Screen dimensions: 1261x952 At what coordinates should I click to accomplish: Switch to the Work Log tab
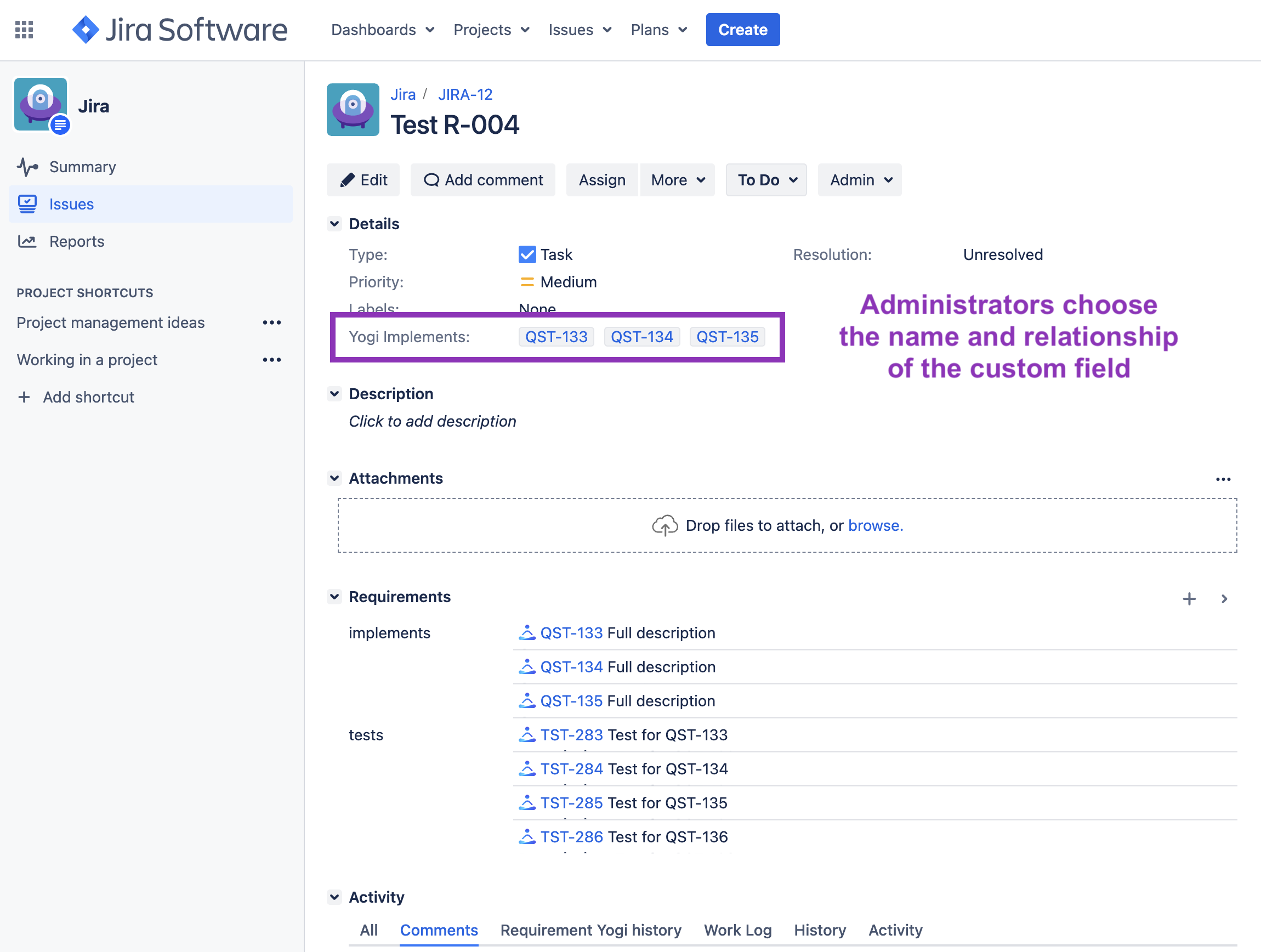(737, 930)
